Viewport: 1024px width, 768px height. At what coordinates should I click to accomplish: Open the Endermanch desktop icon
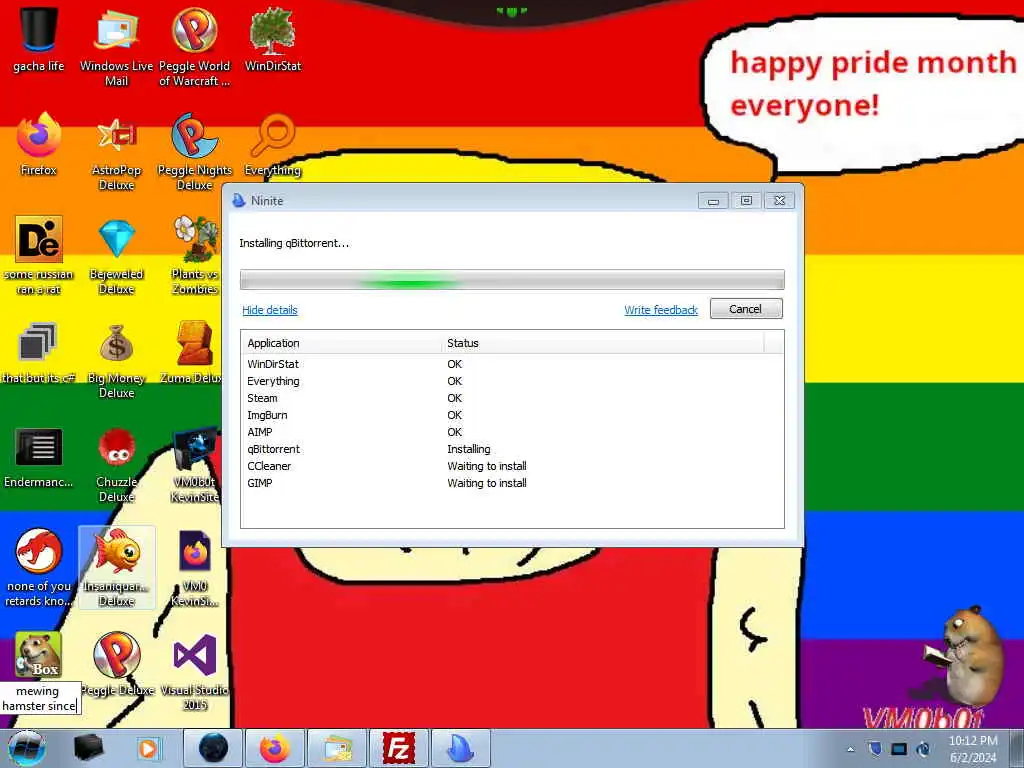tap(39, 457)
